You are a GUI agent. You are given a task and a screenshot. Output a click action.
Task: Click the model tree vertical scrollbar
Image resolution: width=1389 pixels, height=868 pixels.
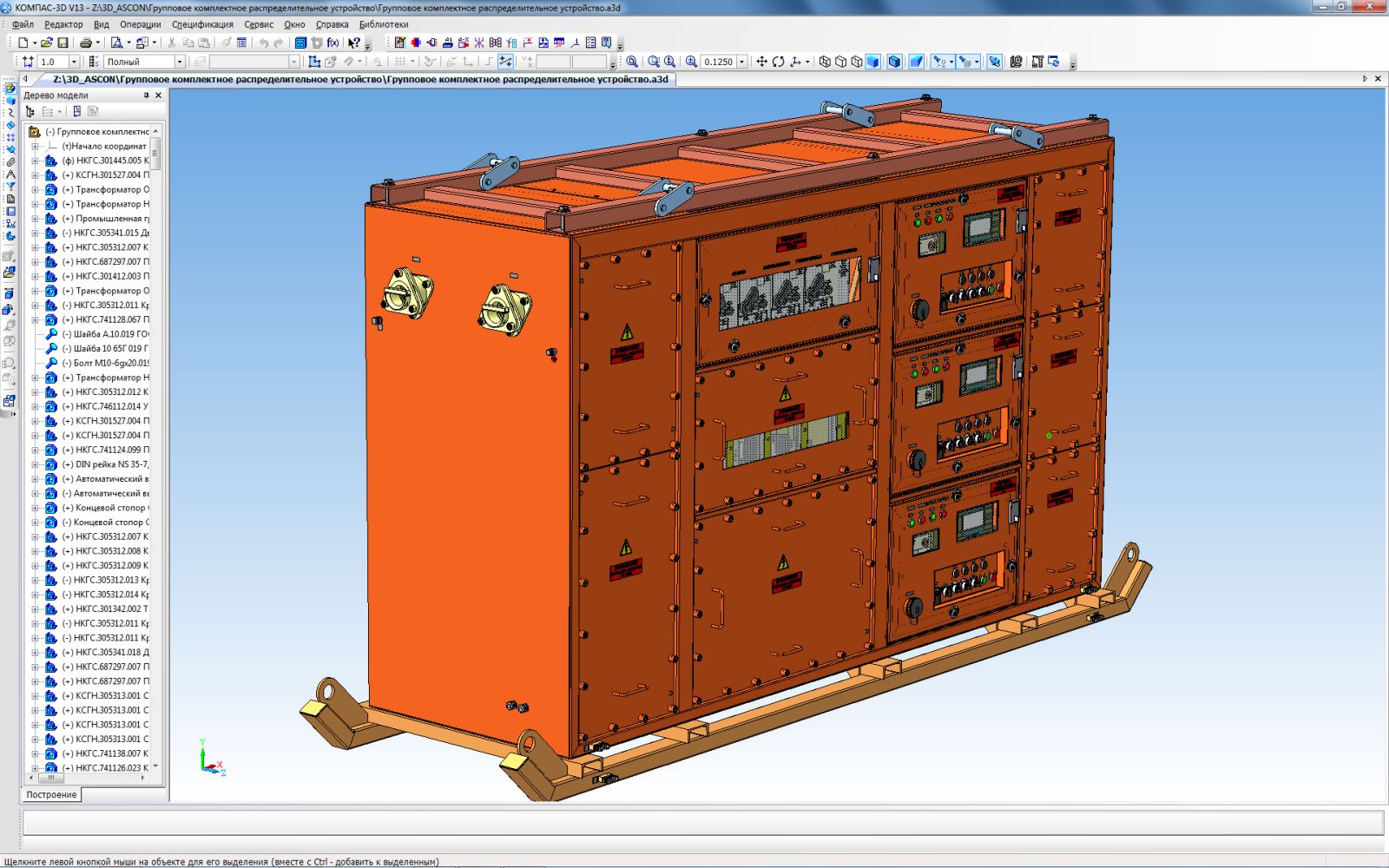155,434
